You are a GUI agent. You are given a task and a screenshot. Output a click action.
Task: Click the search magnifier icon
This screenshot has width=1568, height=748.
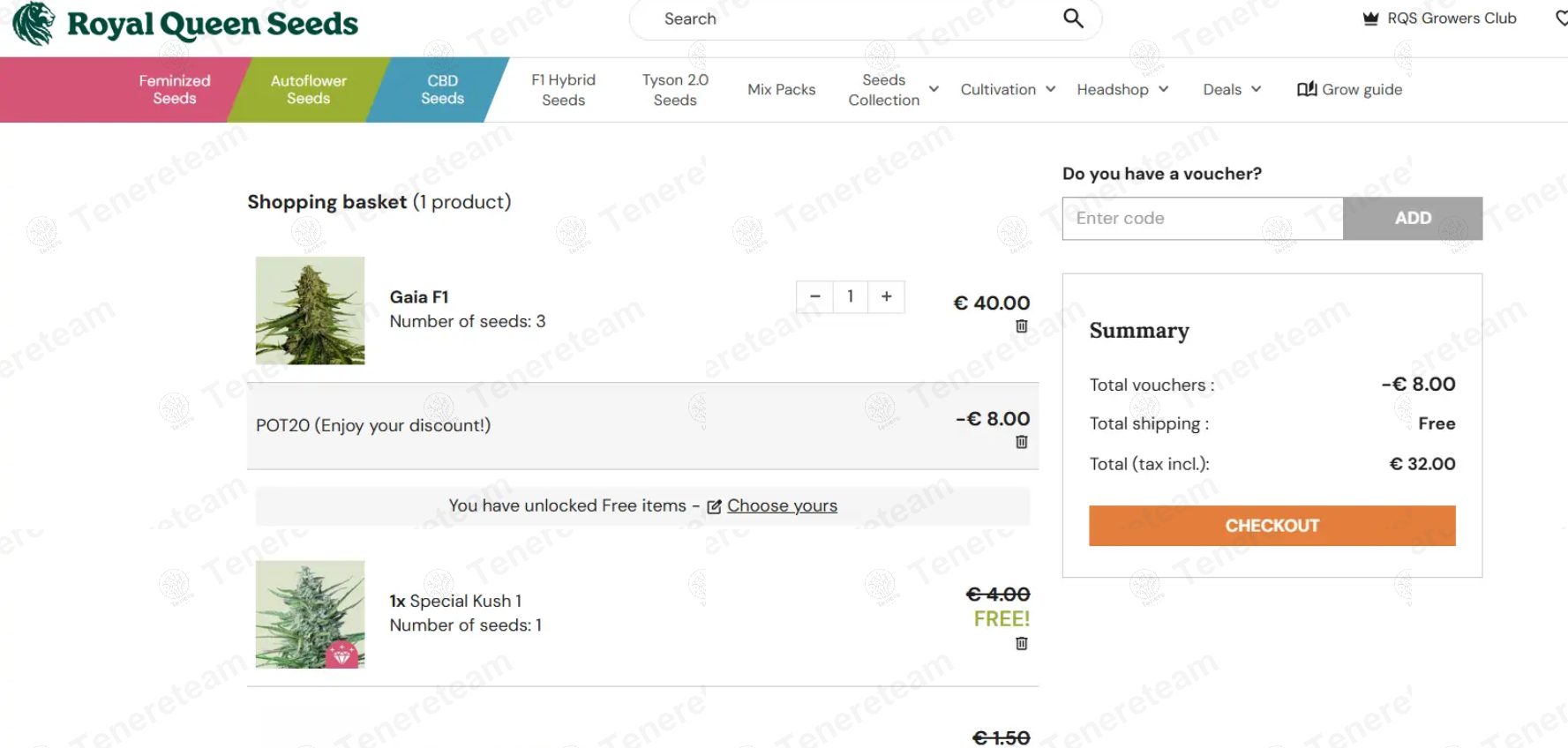point(1073,19)
